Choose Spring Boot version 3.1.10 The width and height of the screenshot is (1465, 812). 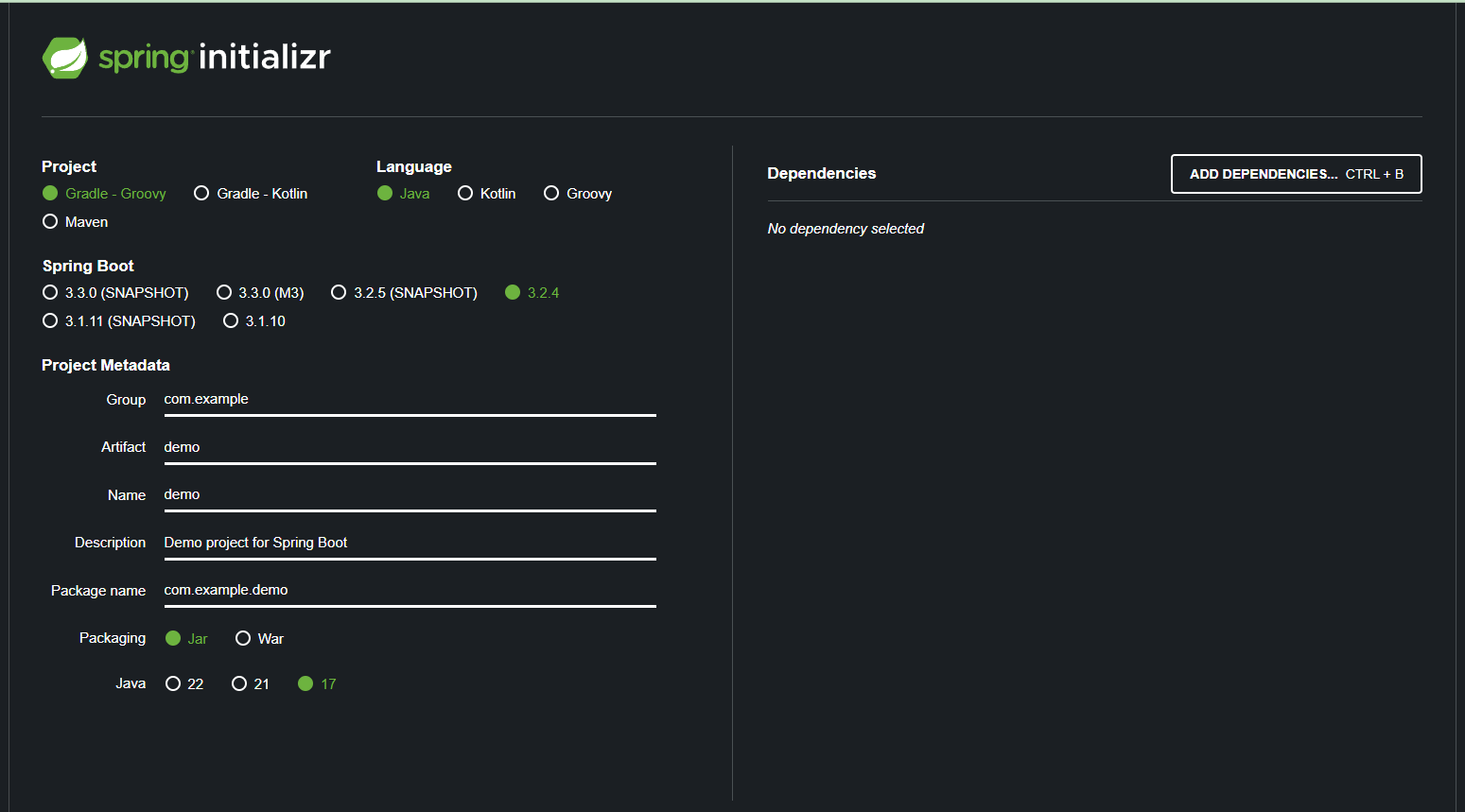point(254,320)
